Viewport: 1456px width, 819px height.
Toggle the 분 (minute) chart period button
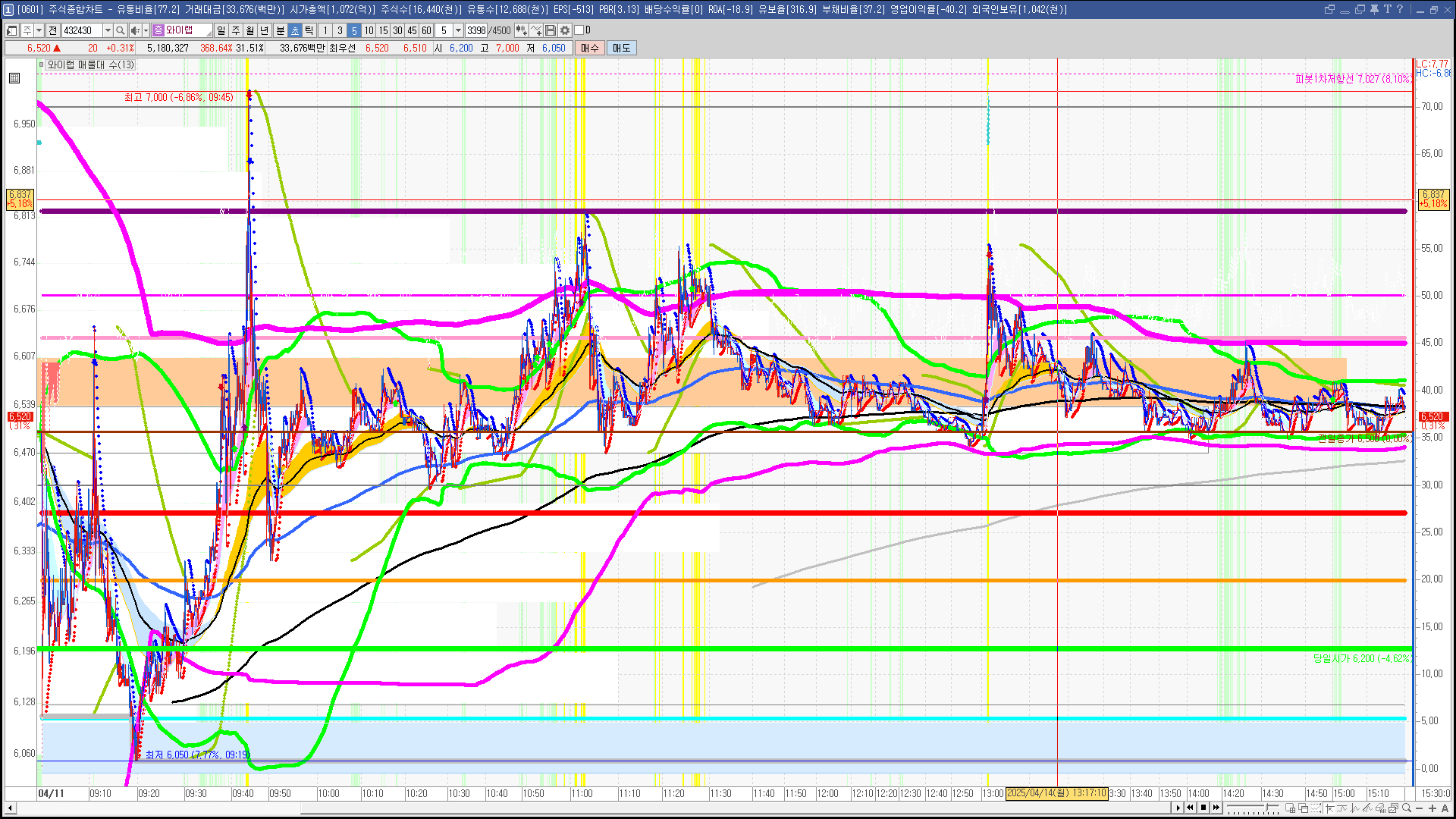pos(280,30)
